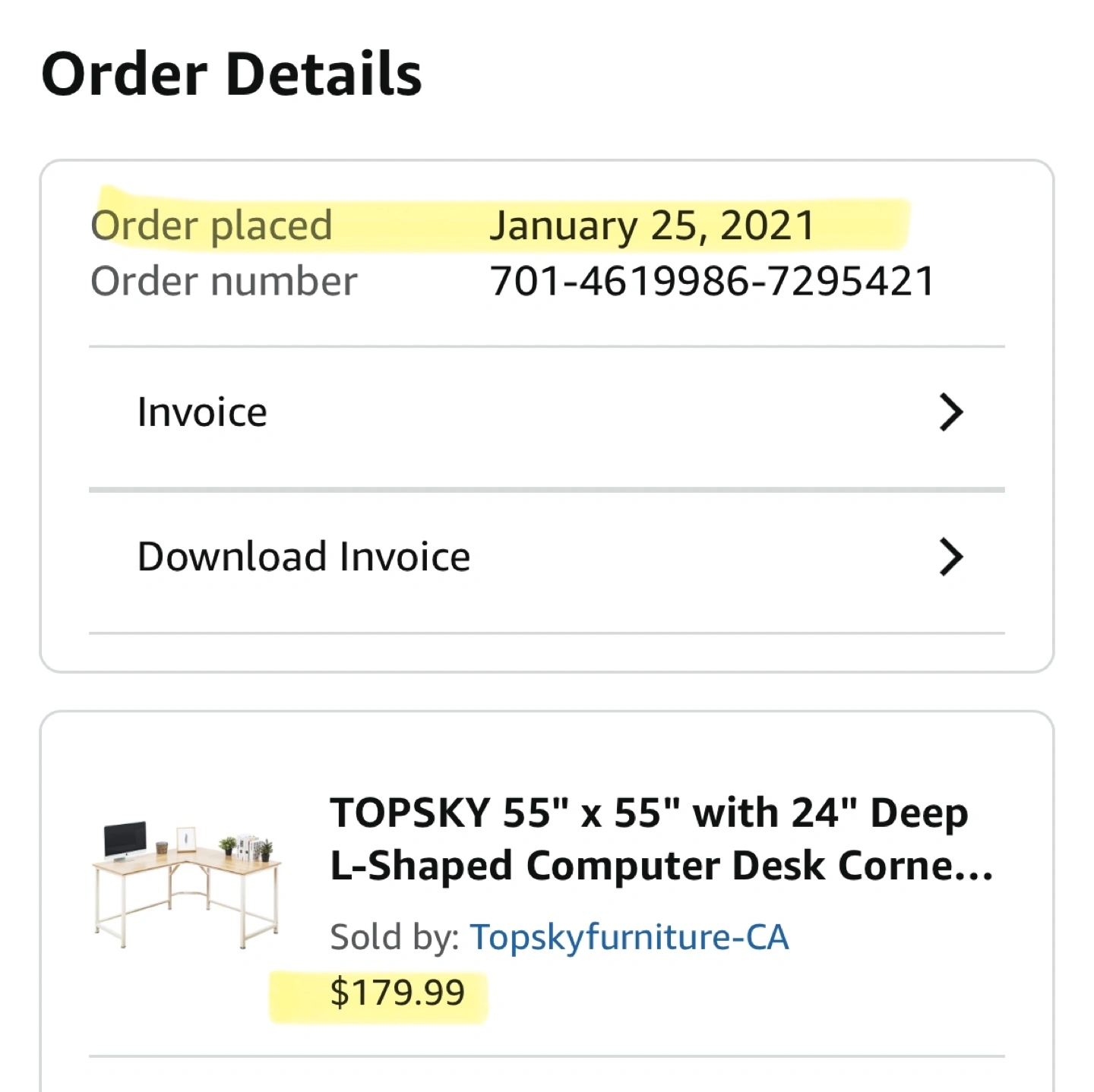Click the potted plant in the desk photo
The width and height of the screenshot is (1094, 1092).
(x=227, y=845)
